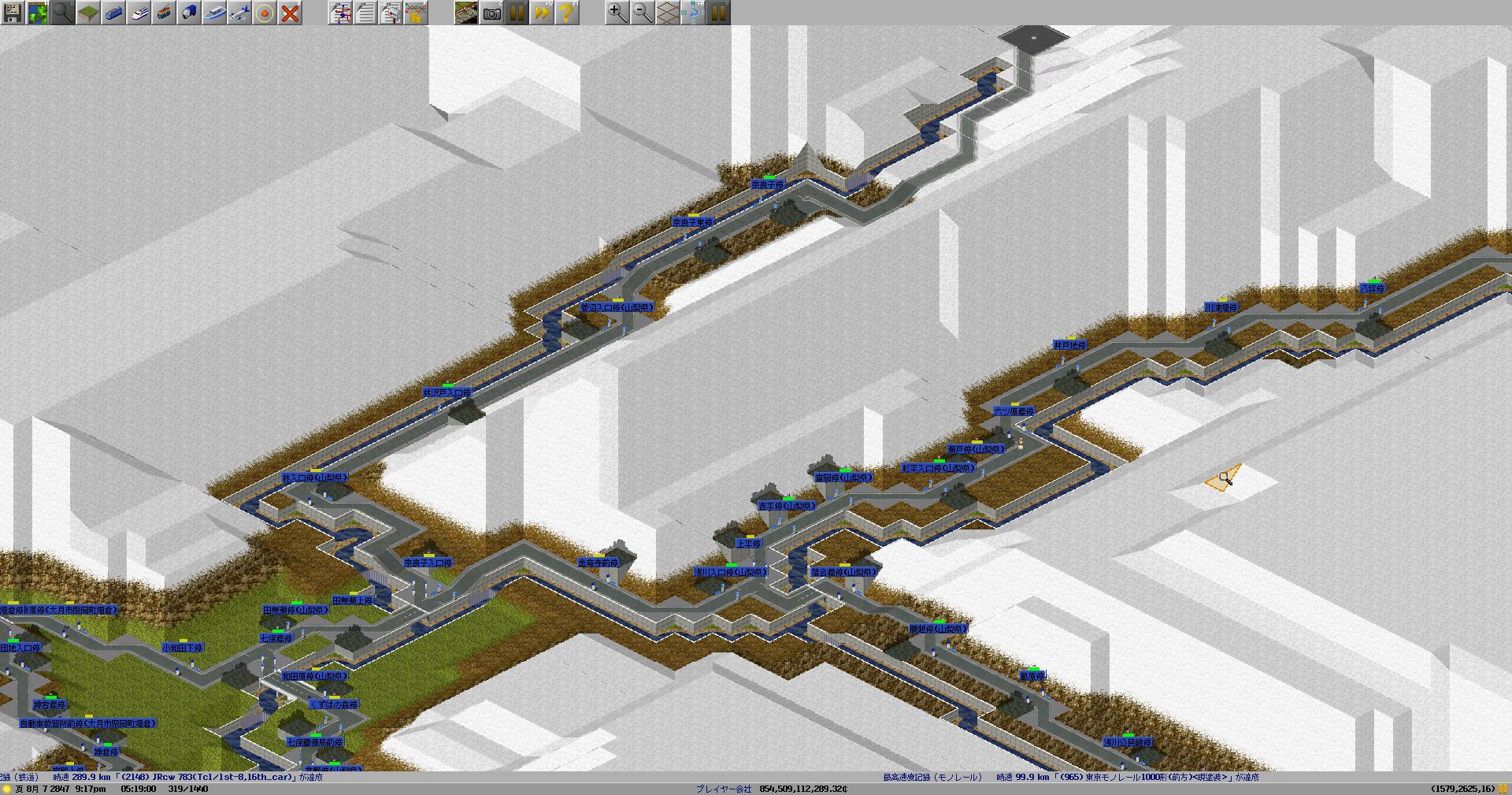Open help with the yellow question mark
This screenshot has height=795, width=1512.
[566, 13]
